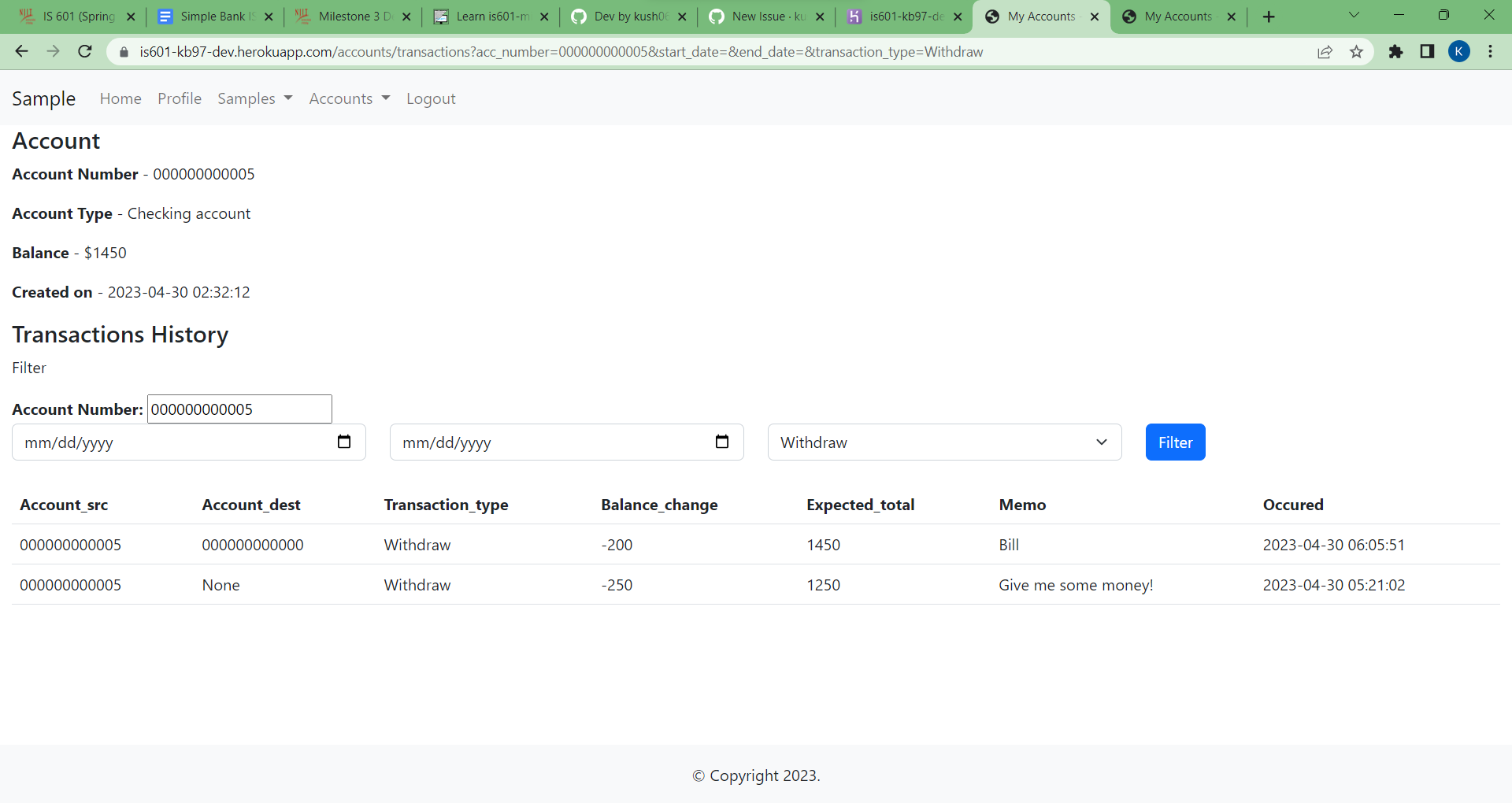Select the Profile menu item
Viewport: 1512px width, 803px height.
coord(179,98)
